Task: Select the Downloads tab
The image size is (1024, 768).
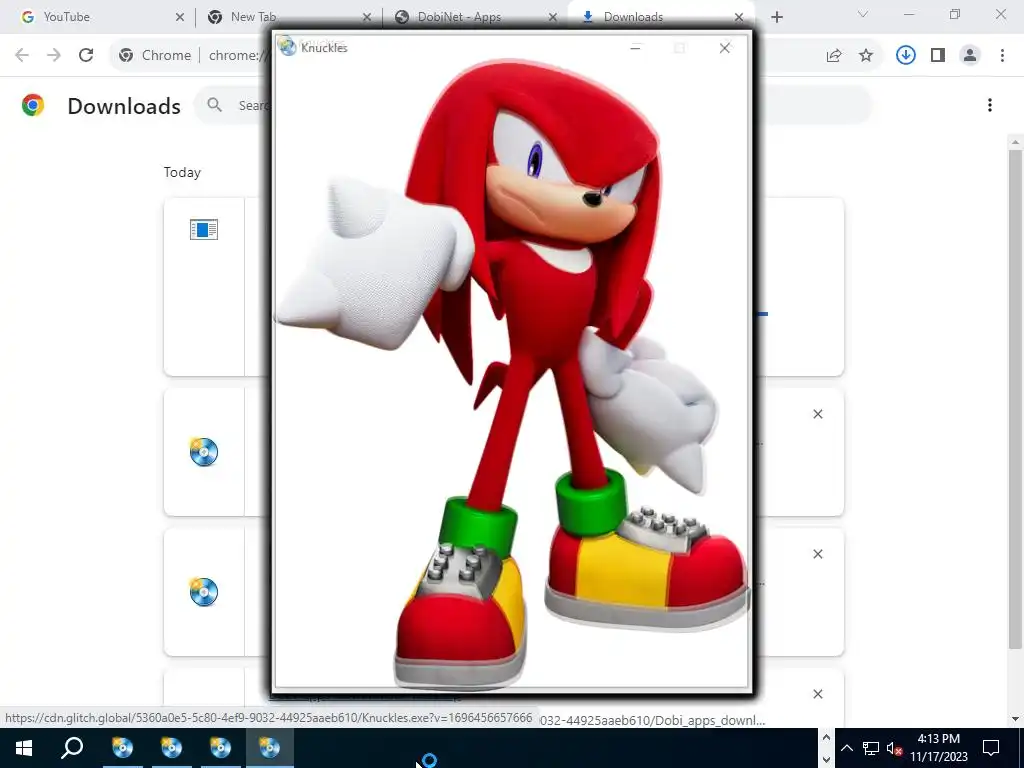Action: point(660,17)
